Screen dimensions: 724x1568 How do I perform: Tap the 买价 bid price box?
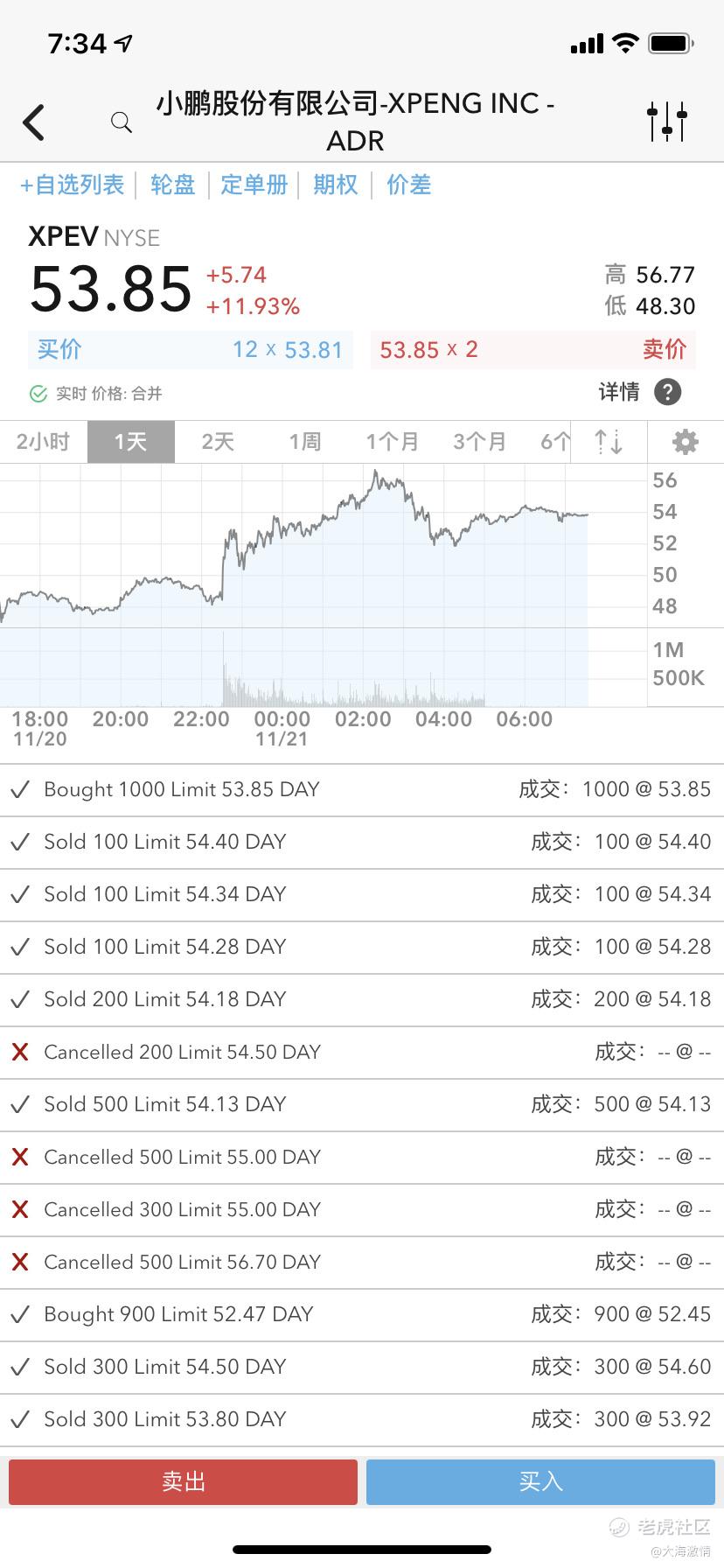191,350
